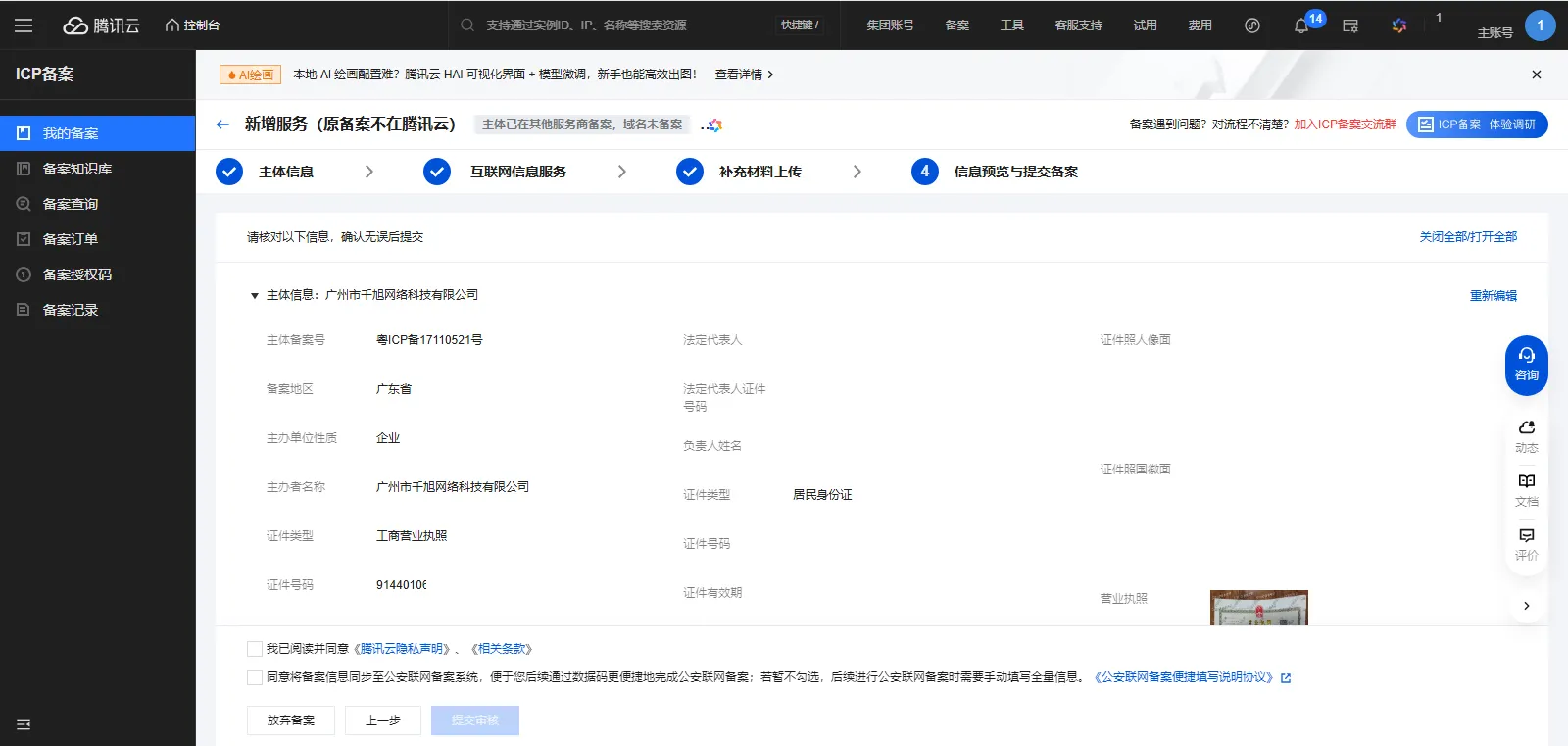Go to the 控制台 console home
Image resolution: width=1568 pixels, height=746 pixels.
[193, 25]
